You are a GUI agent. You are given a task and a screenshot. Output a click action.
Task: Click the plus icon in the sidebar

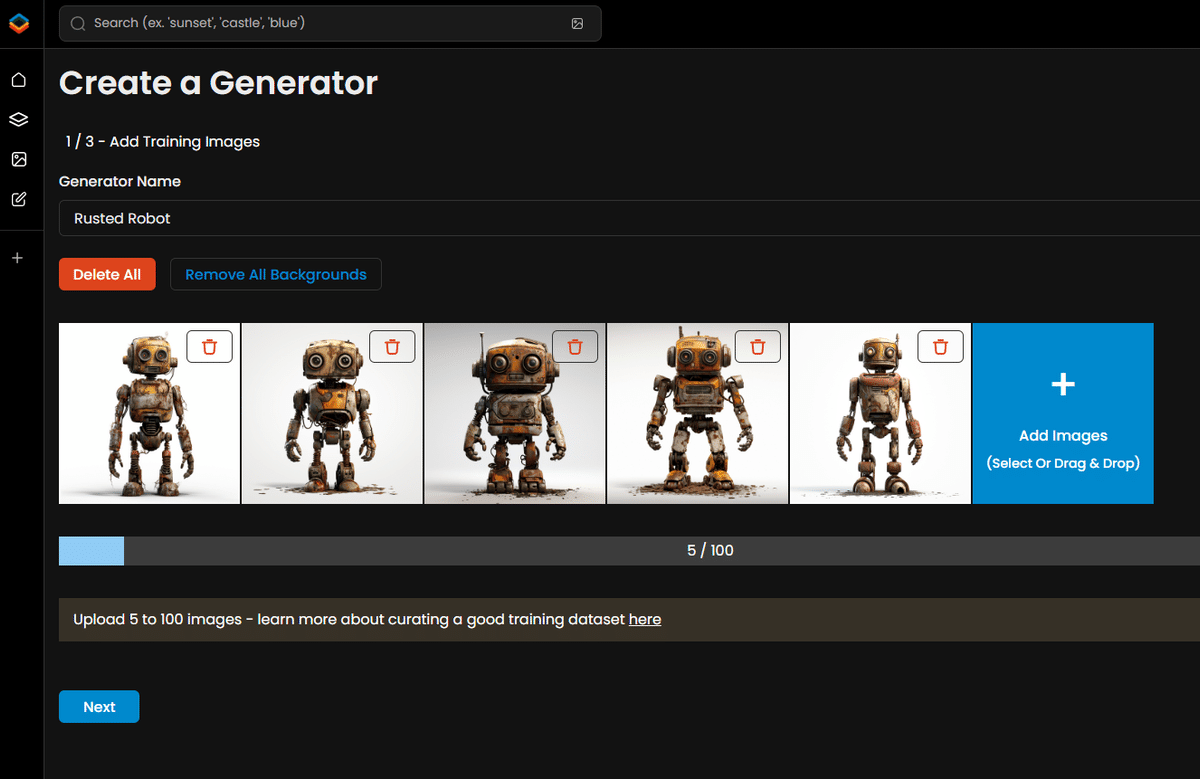(x=17, y=258)
